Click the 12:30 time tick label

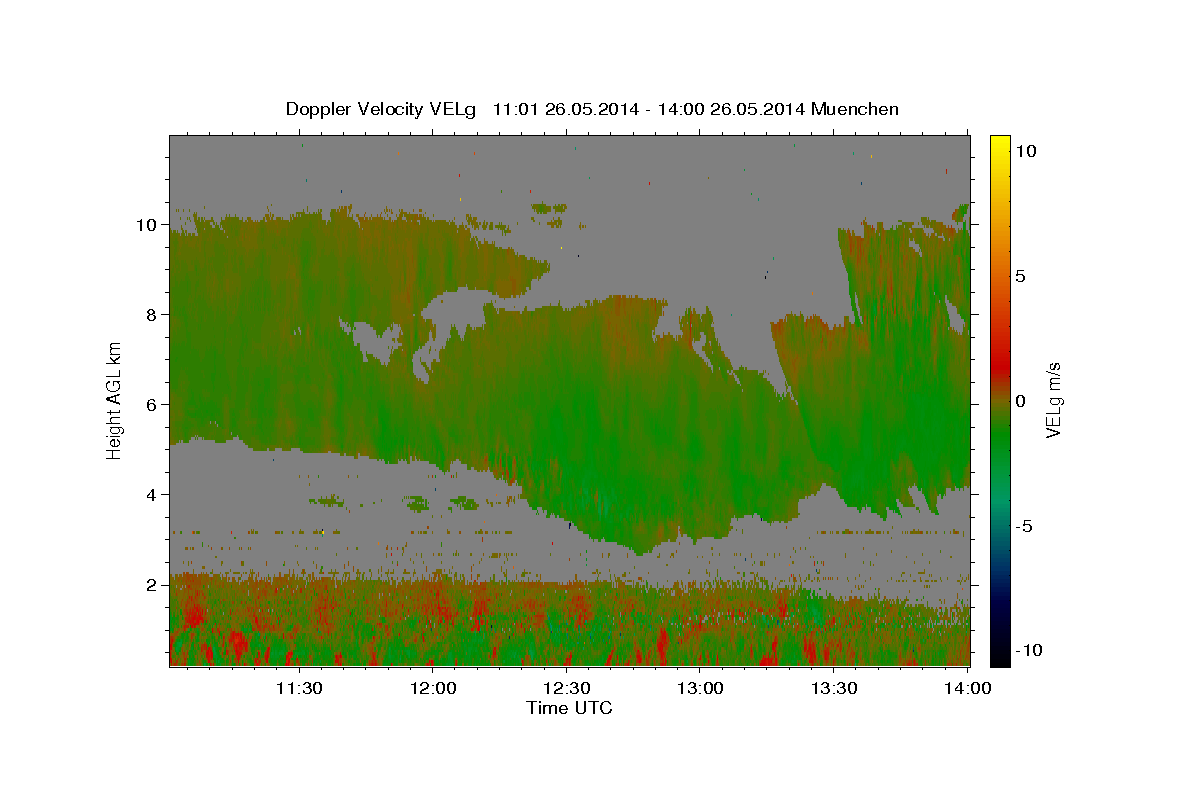click(x=566, y=688)
